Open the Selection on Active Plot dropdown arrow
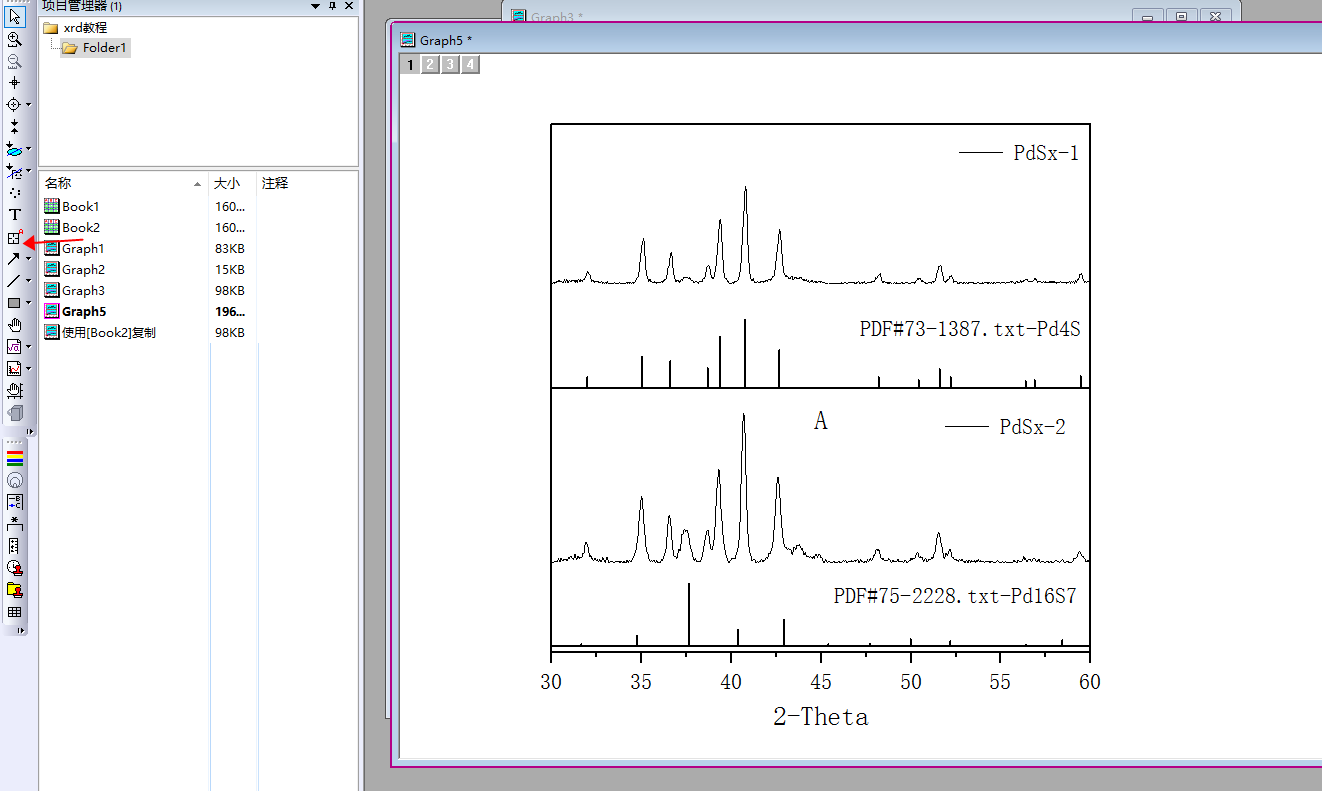Image resolution: width=1322 pixels, height=791 pixels. (x=29, y=149)
